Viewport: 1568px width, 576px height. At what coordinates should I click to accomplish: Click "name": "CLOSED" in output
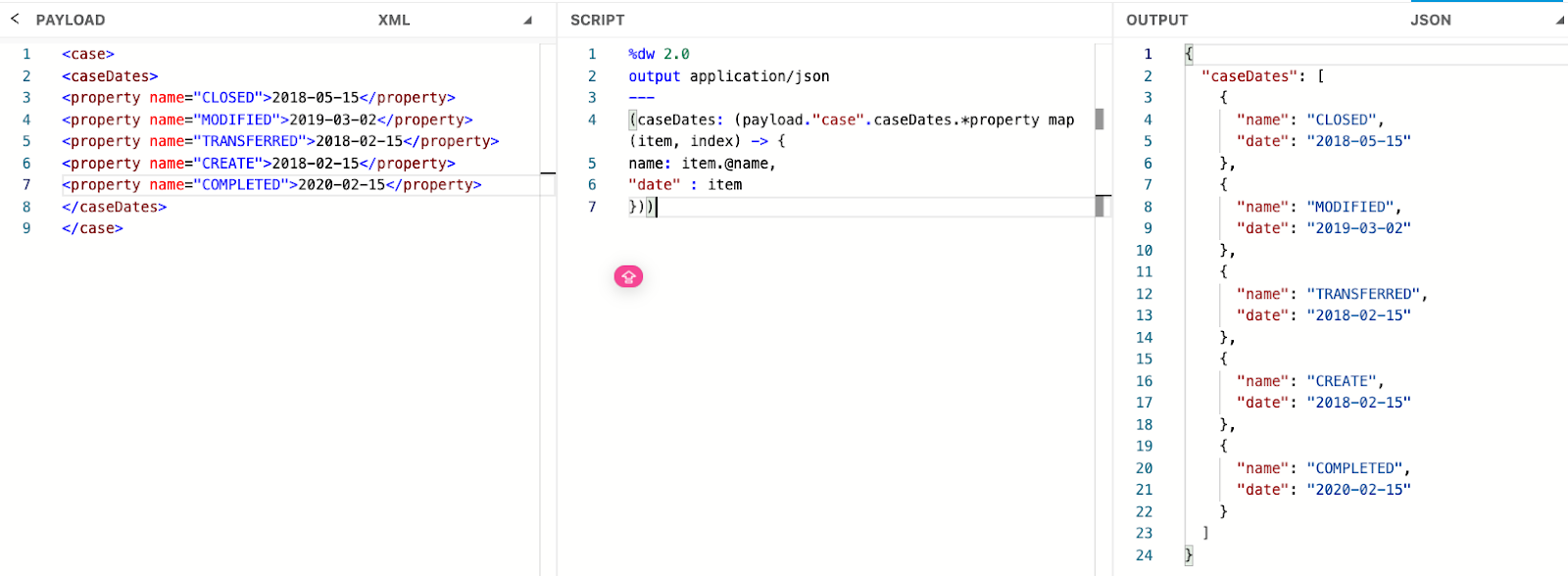tap(1310, 120)
